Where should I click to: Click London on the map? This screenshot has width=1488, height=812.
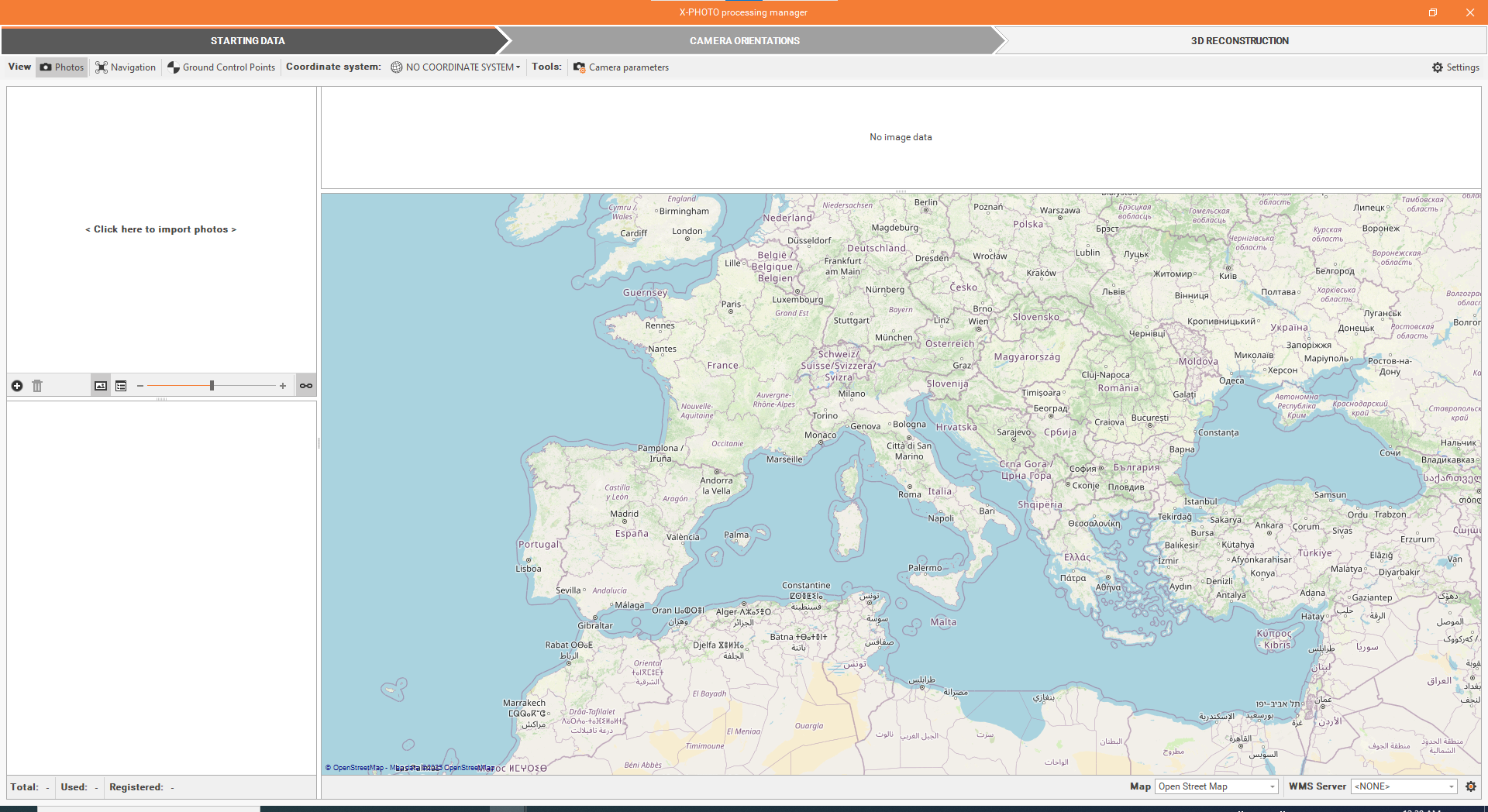coord(687,232)
